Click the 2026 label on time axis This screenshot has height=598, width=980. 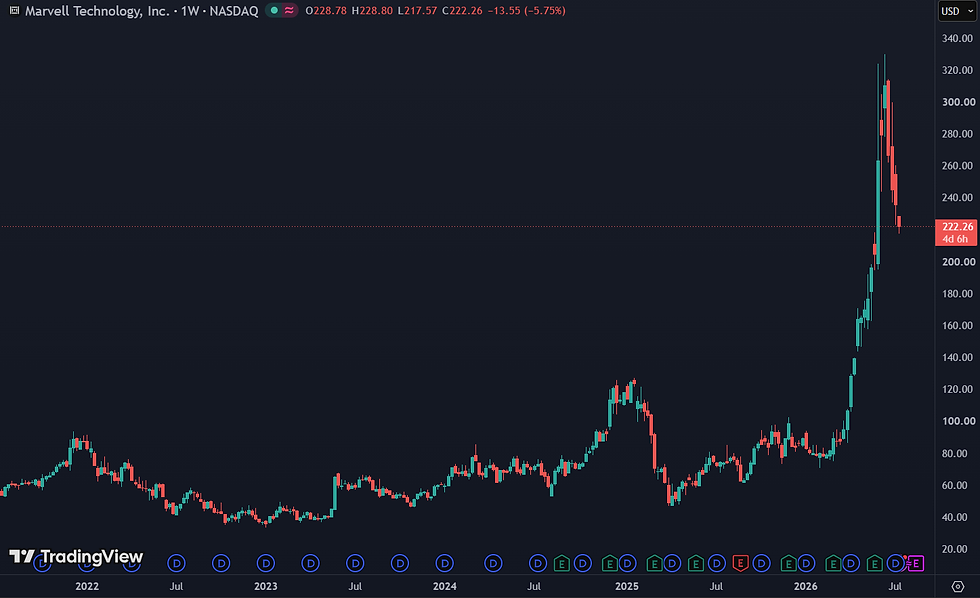tap(806, 586)
